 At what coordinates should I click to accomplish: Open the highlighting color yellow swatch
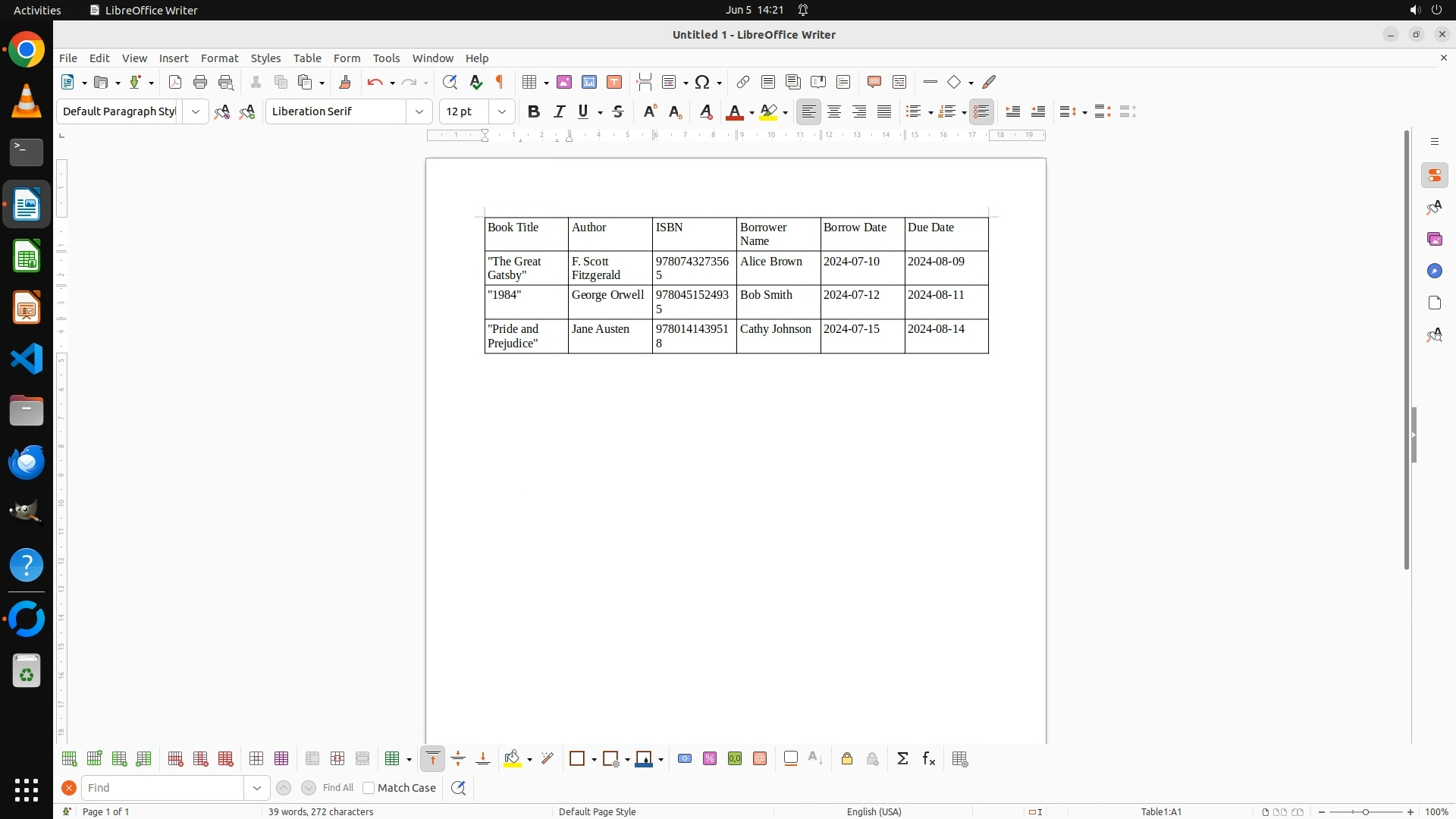[768, 111]
